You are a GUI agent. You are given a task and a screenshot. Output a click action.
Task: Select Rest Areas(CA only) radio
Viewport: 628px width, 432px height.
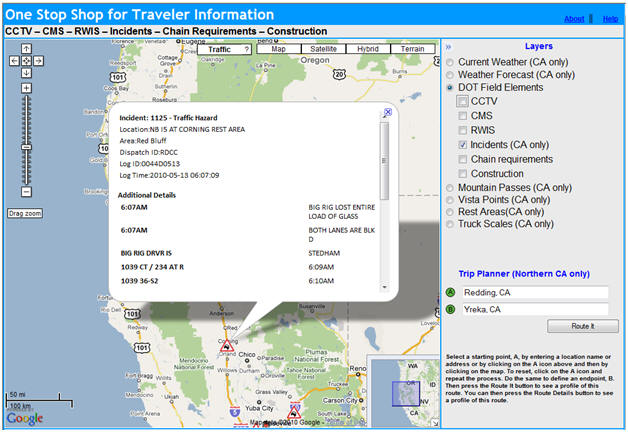click(x=450, y=212)
